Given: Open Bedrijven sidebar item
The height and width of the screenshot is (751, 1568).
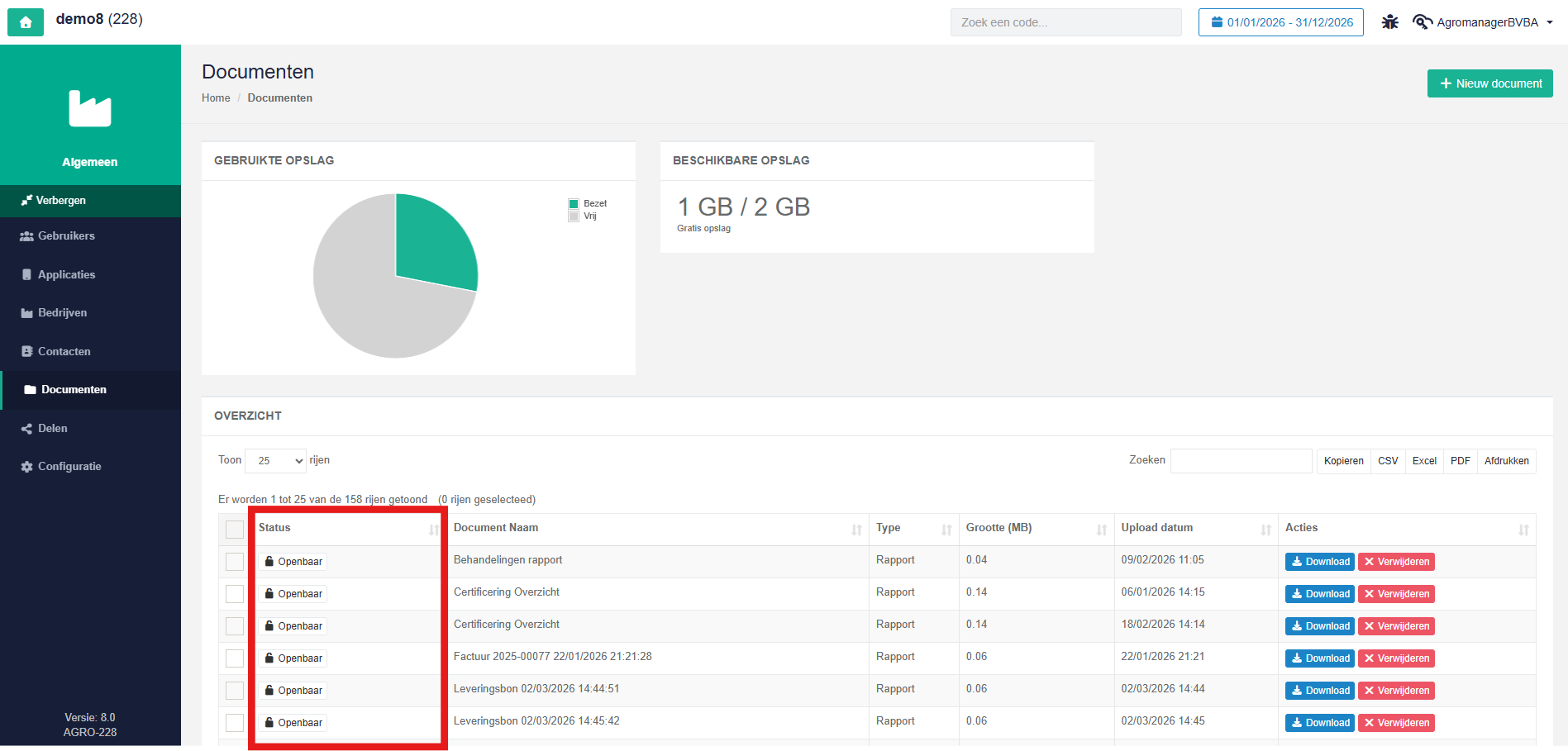Looking at the screenshot, I should click(90, 313).
